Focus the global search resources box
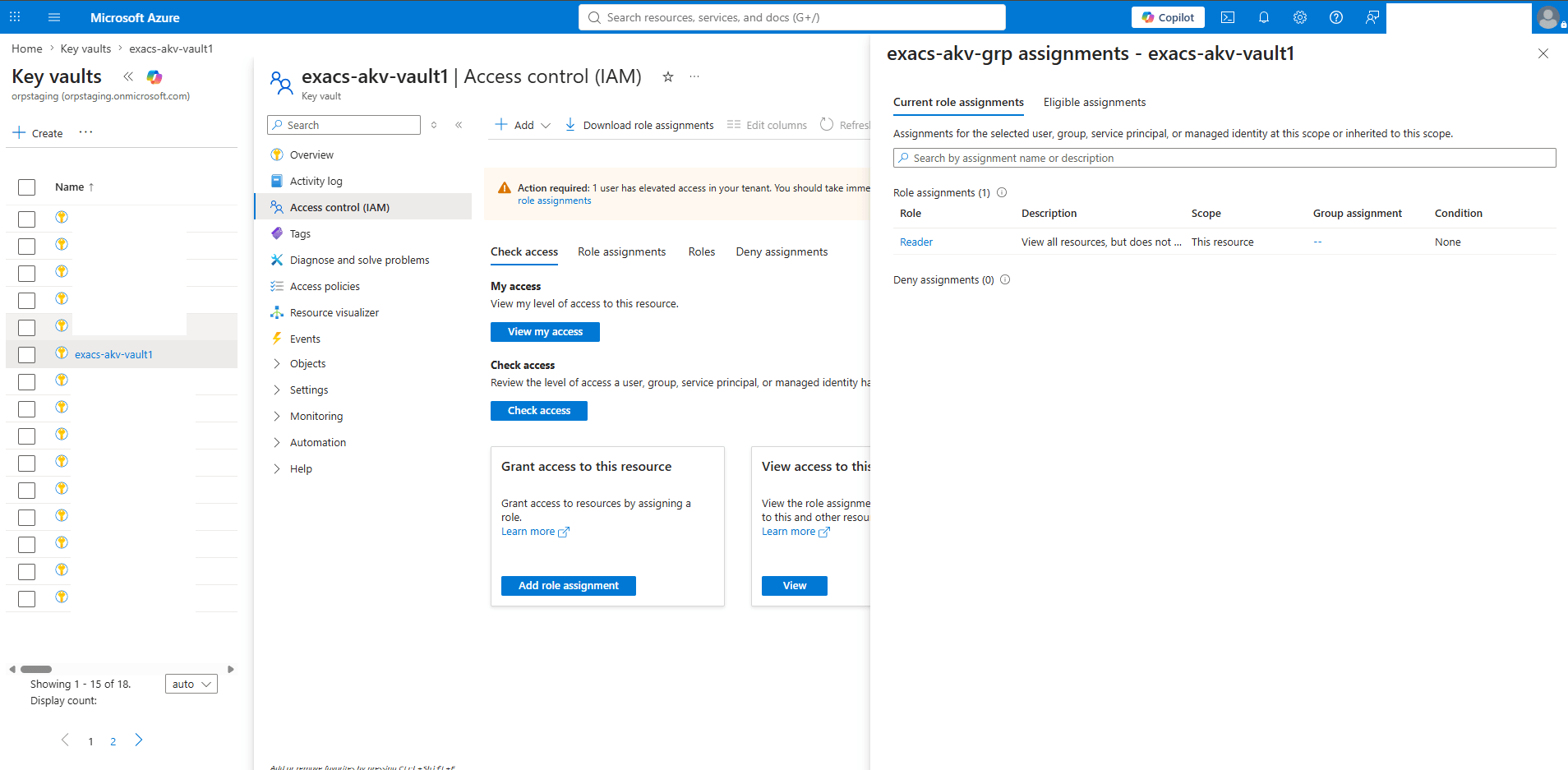Image resolution: width=1568 pixels, height=770 pixels. click(792, 17)
